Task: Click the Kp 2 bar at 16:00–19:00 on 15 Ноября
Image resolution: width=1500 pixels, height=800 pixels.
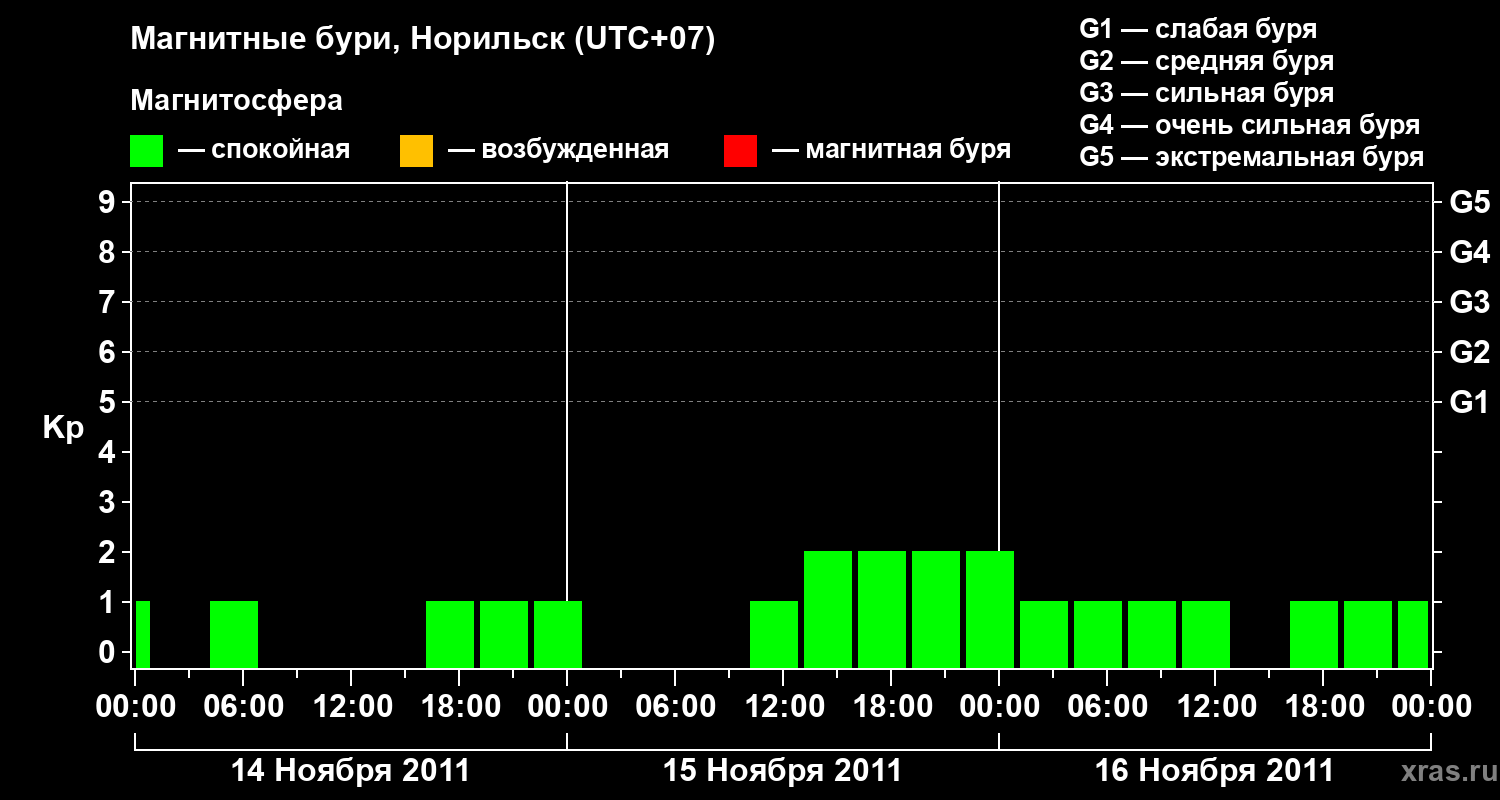Action: (x=882, y=609)
